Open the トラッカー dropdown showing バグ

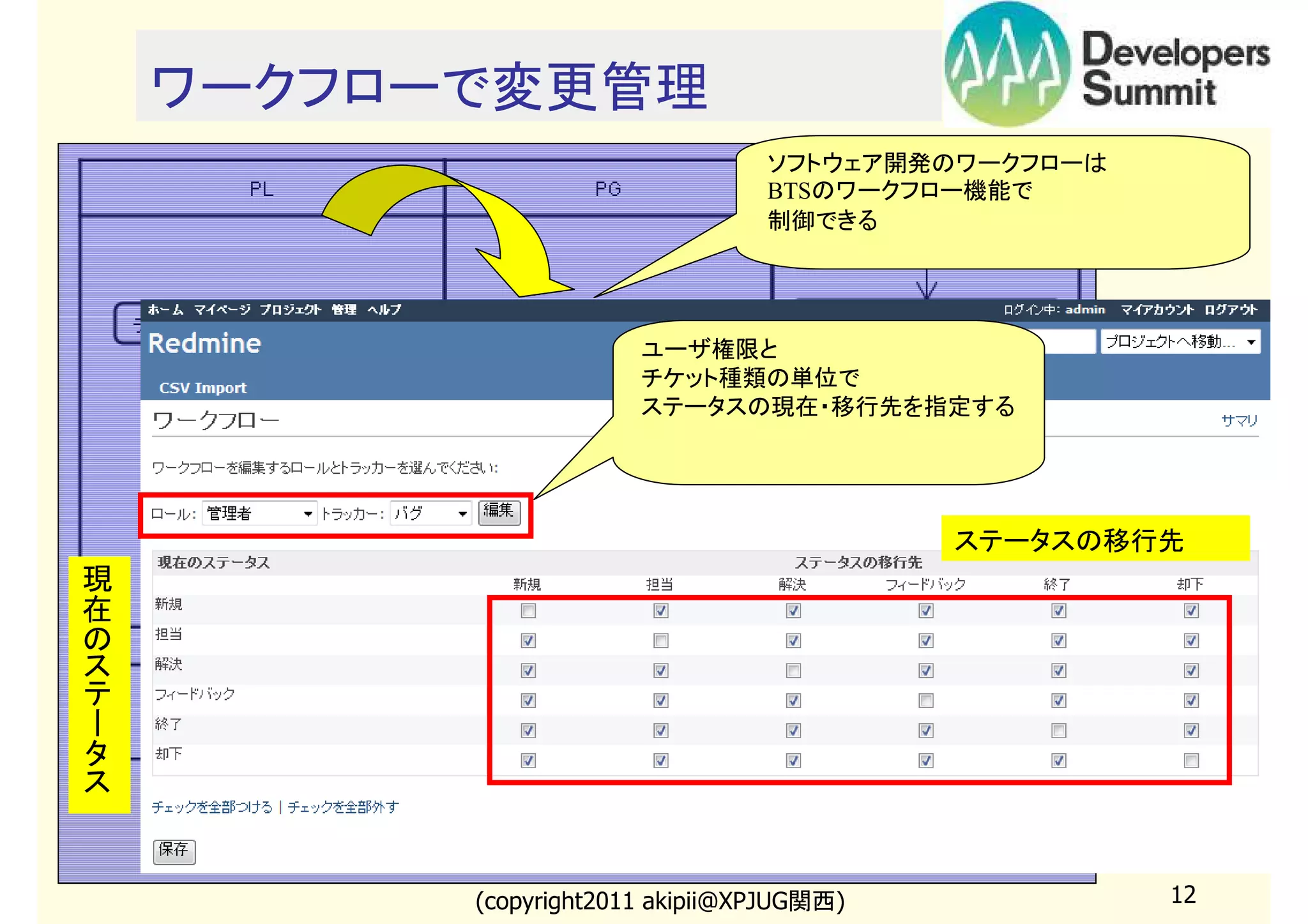[430, 513]
